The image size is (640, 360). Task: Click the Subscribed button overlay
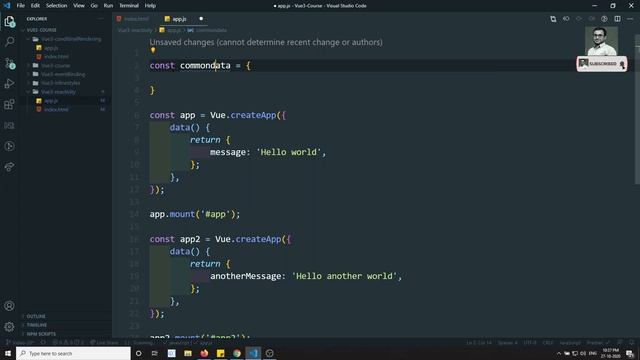602,64
